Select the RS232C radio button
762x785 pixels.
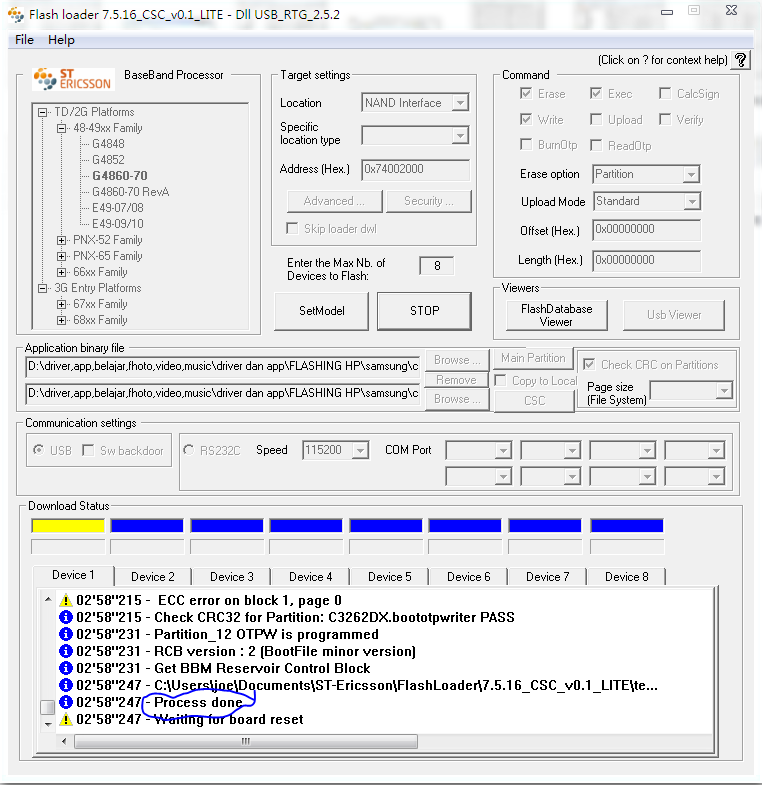click(x=188, y=450)
